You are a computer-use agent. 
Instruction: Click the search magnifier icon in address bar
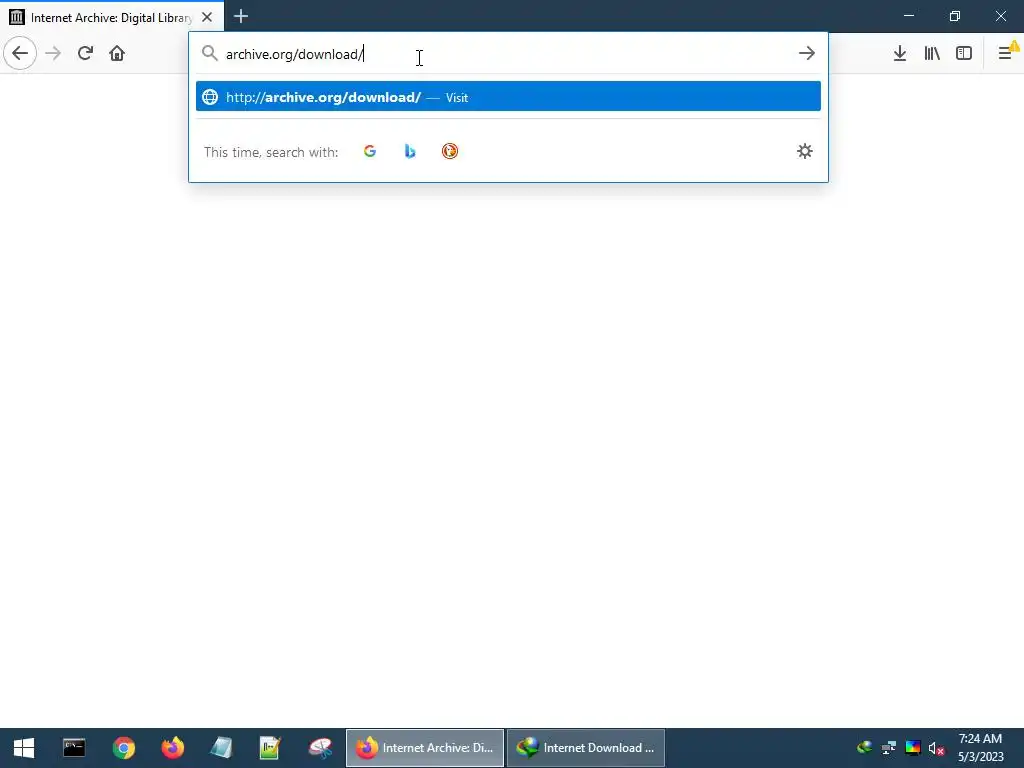pyautogui.click(x=210, y=53)
